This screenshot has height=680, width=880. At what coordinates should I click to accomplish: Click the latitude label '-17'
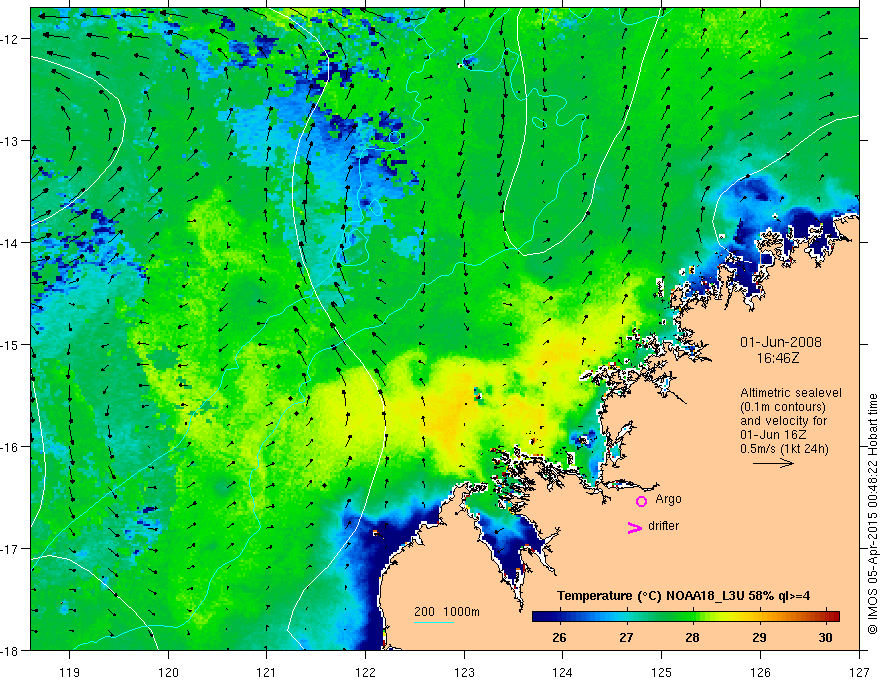click(x=10, y=548)
